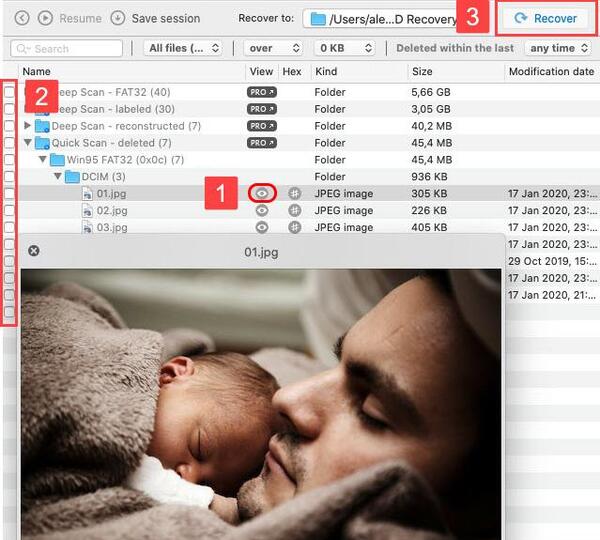600x540 pixels.
Task: Sort by Modification date column header
Action: coord(551,72)
